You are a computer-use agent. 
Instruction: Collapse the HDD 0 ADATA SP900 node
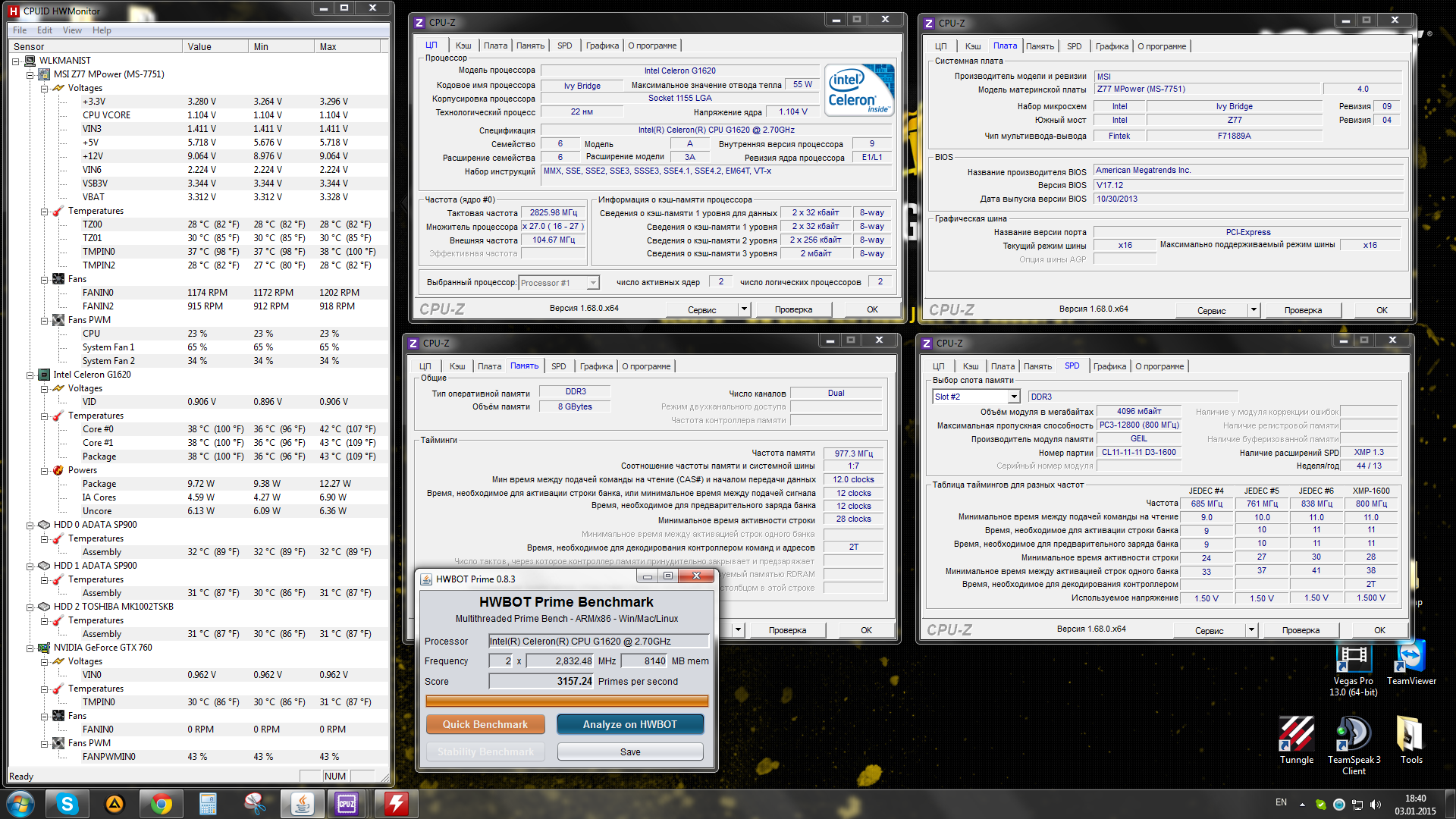click(30, 525)
